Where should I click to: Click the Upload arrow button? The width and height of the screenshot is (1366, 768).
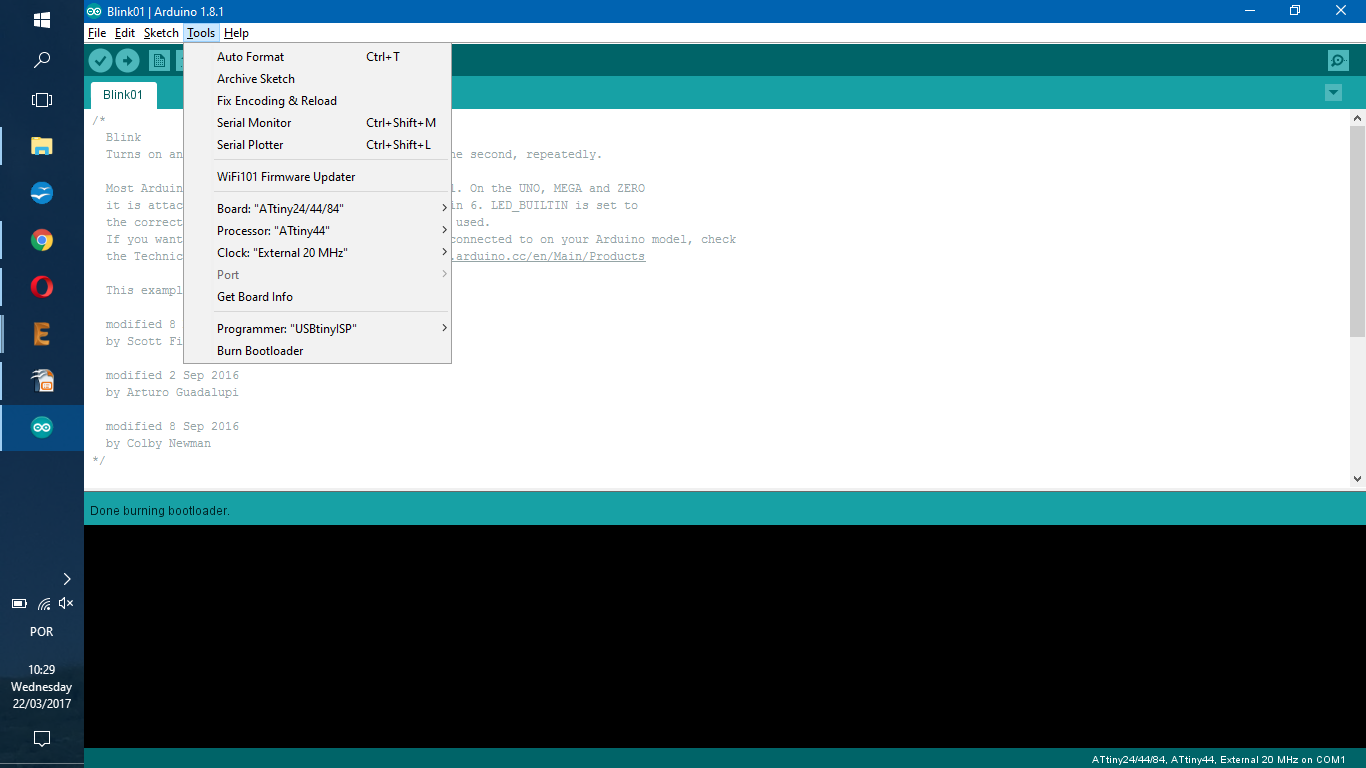click(127, 61)
